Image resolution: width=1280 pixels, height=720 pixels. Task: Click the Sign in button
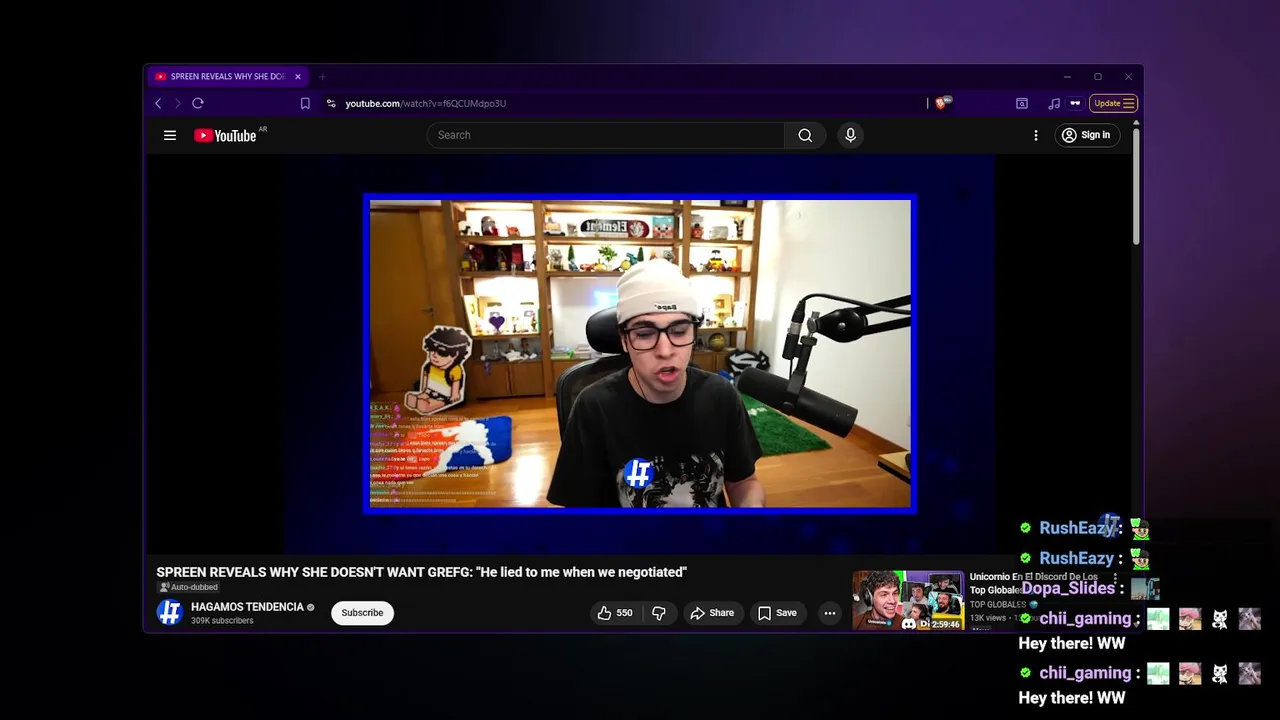[x=1086, y=135]
